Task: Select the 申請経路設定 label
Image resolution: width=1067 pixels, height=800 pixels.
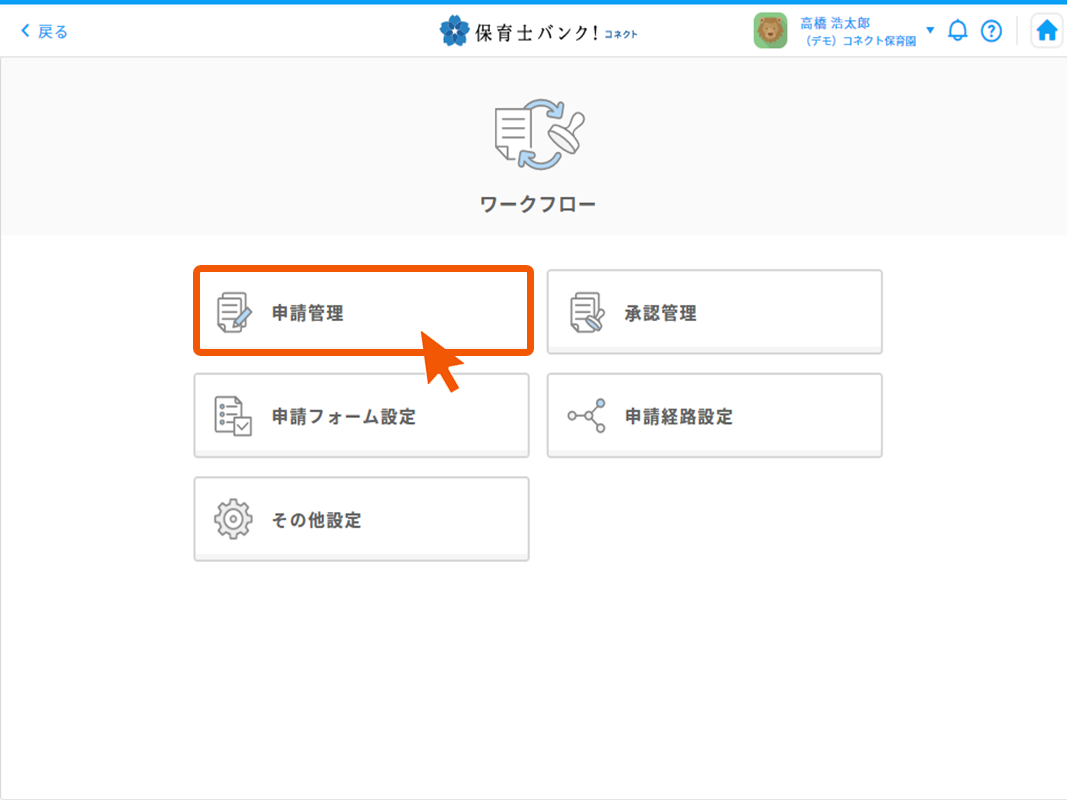Action: point(679,417)
